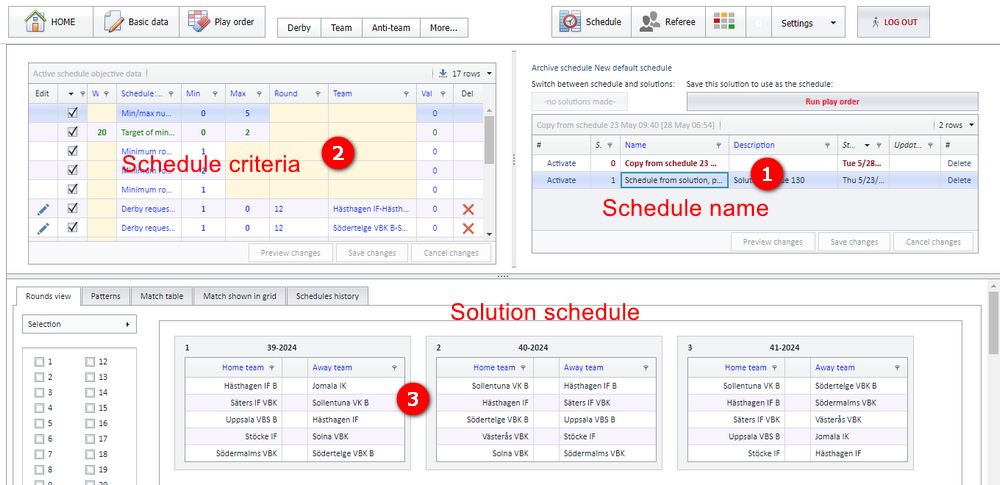Screen dimensions: 1000x485
Task: Click the Jomala IK cell in round 1
Action: pos(355,386)
